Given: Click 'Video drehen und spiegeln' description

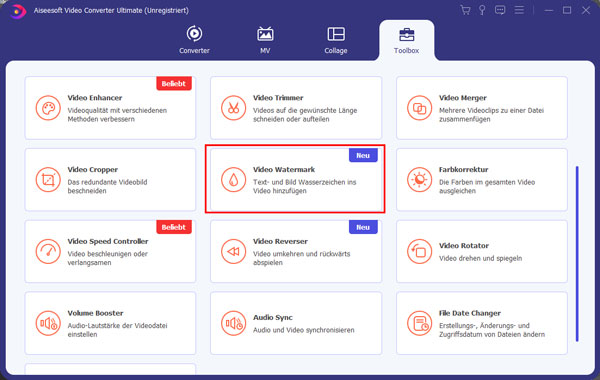Looking at the screenshot, I should tap(480, 259).
